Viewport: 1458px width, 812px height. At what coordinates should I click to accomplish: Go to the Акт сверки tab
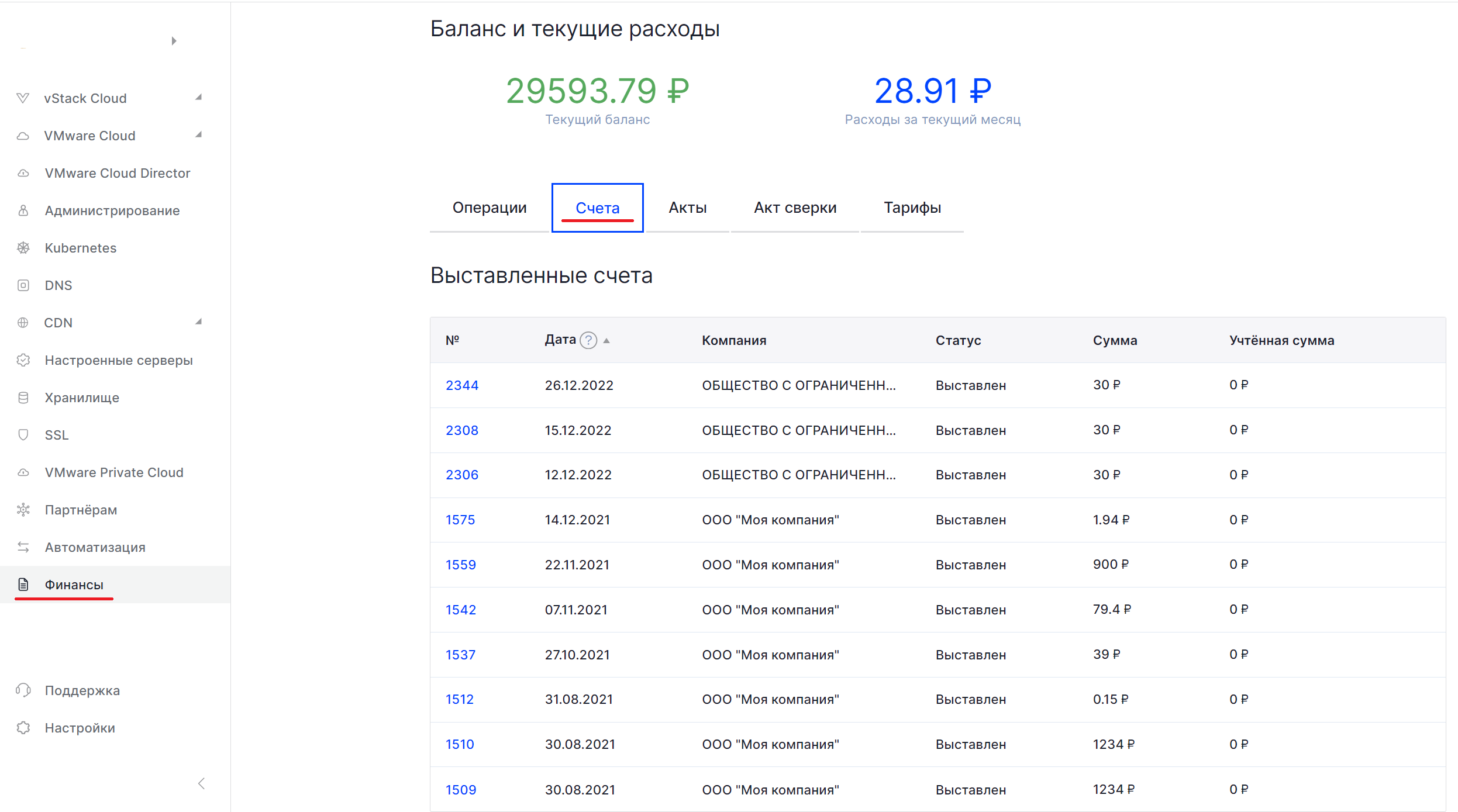795,208
